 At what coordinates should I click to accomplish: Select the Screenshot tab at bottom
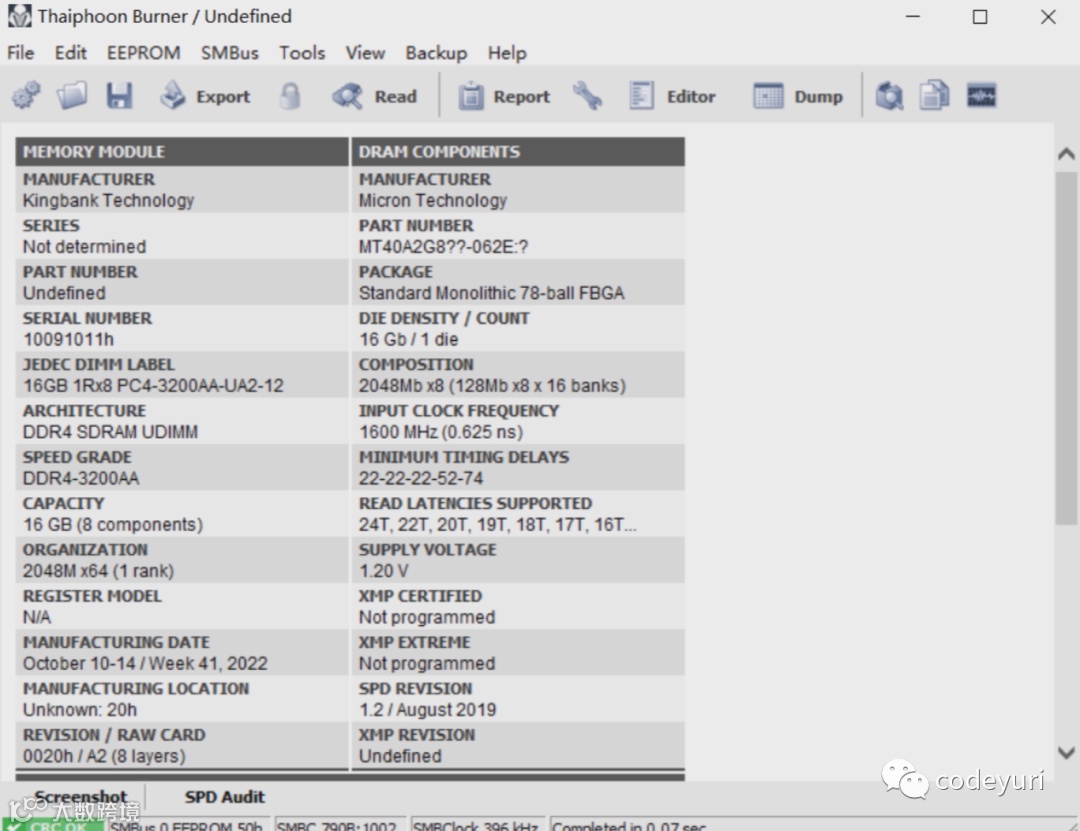pyautogui.click(x=81, y=797)
